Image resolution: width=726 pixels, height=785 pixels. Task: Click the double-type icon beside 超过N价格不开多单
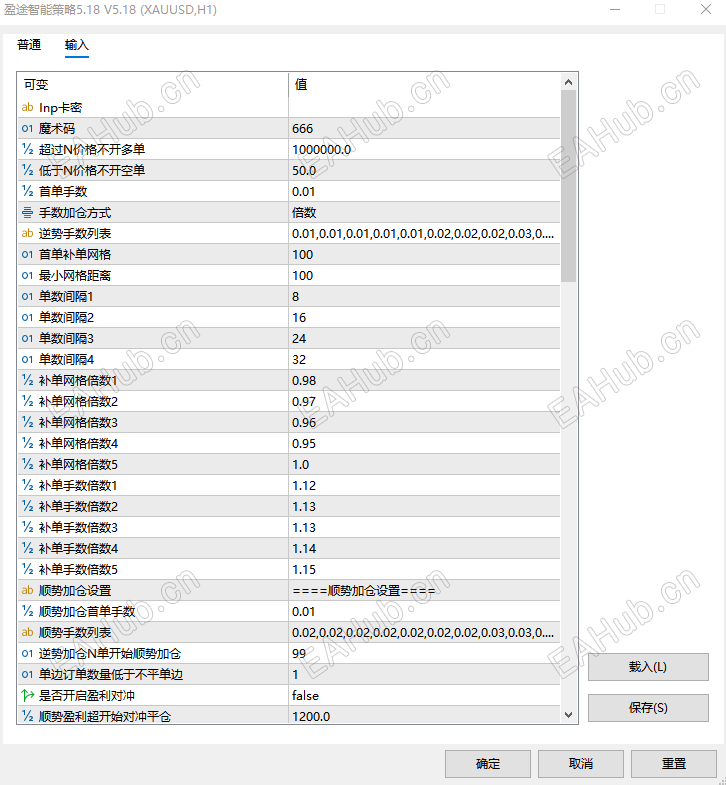pos(28,150)
